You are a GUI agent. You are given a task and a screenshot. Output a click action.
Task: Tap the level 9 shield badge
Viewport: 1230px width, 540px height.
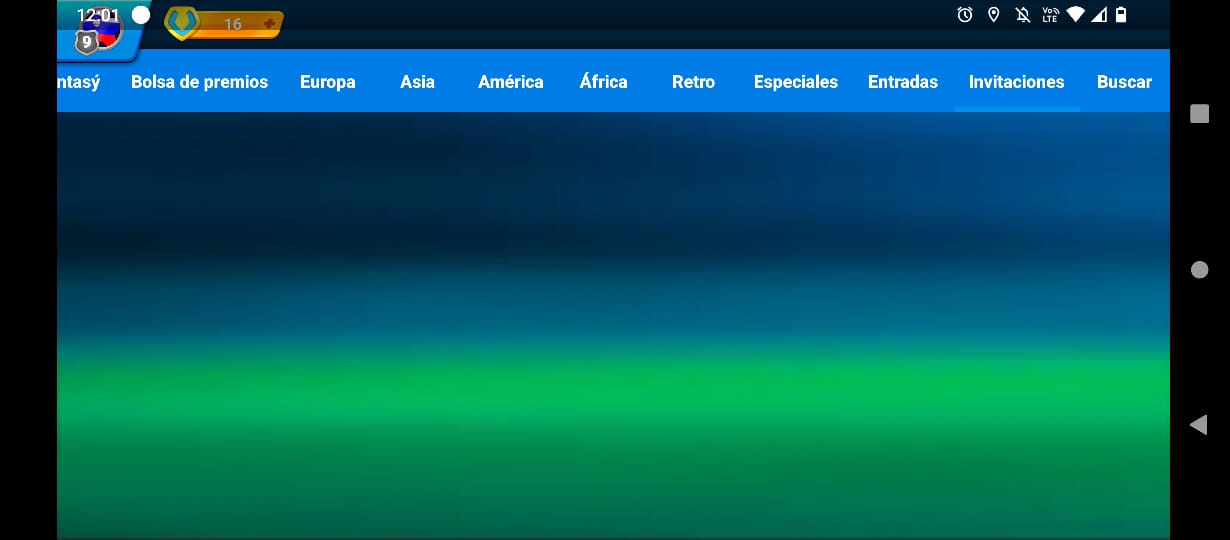pos(87,42)
